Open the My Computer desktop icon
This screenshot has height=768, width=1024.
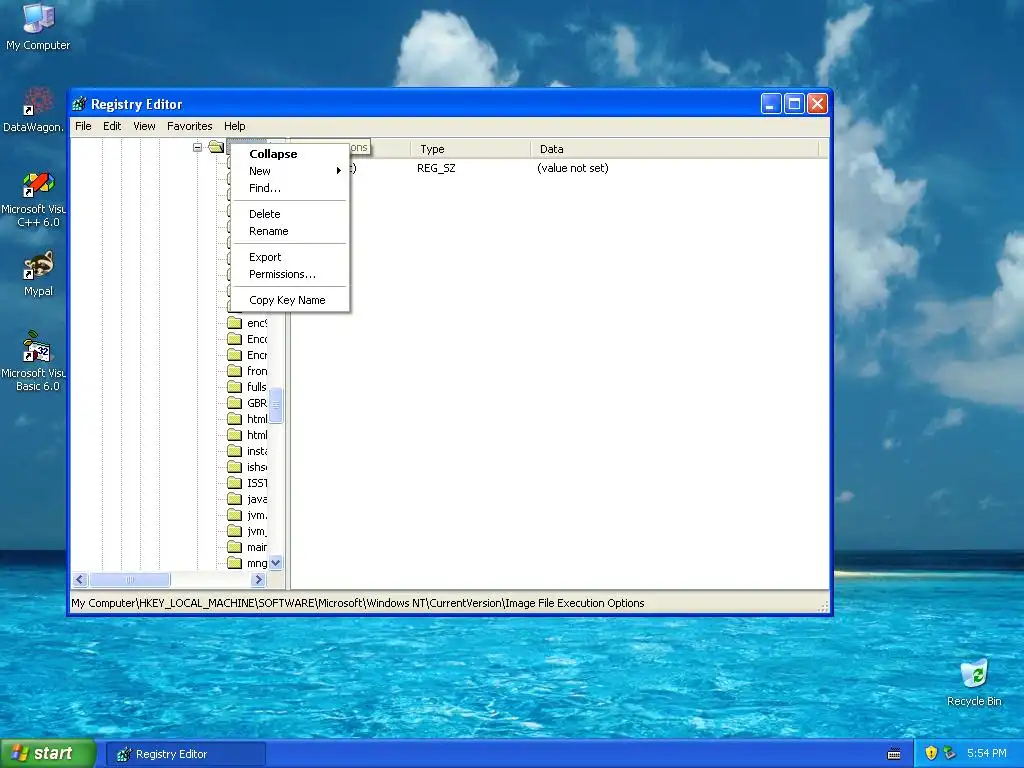click(x=38, y=26)
